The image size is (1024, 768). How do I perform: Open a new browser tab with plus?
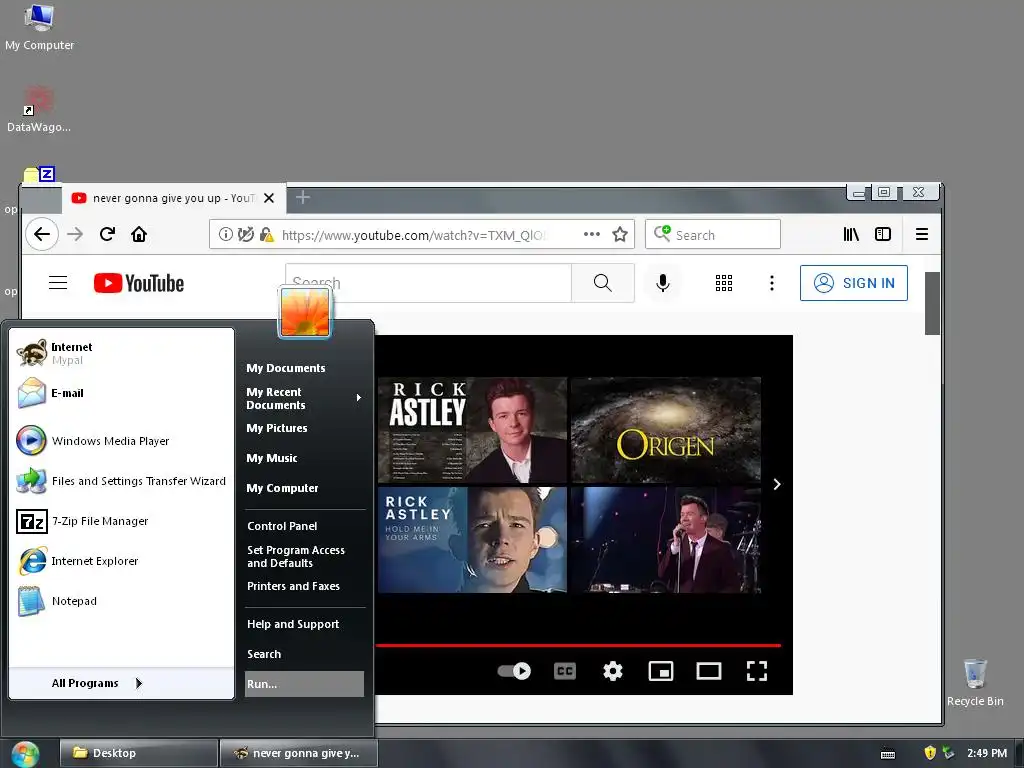(x=302, y=197)
